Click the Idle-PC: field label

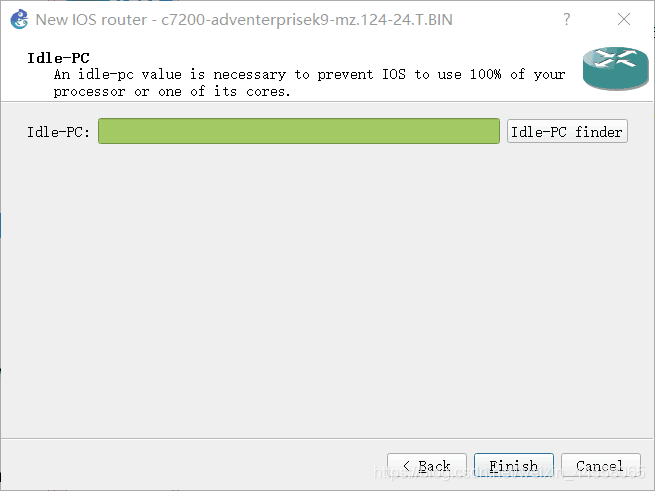click(x=58, y=132)
